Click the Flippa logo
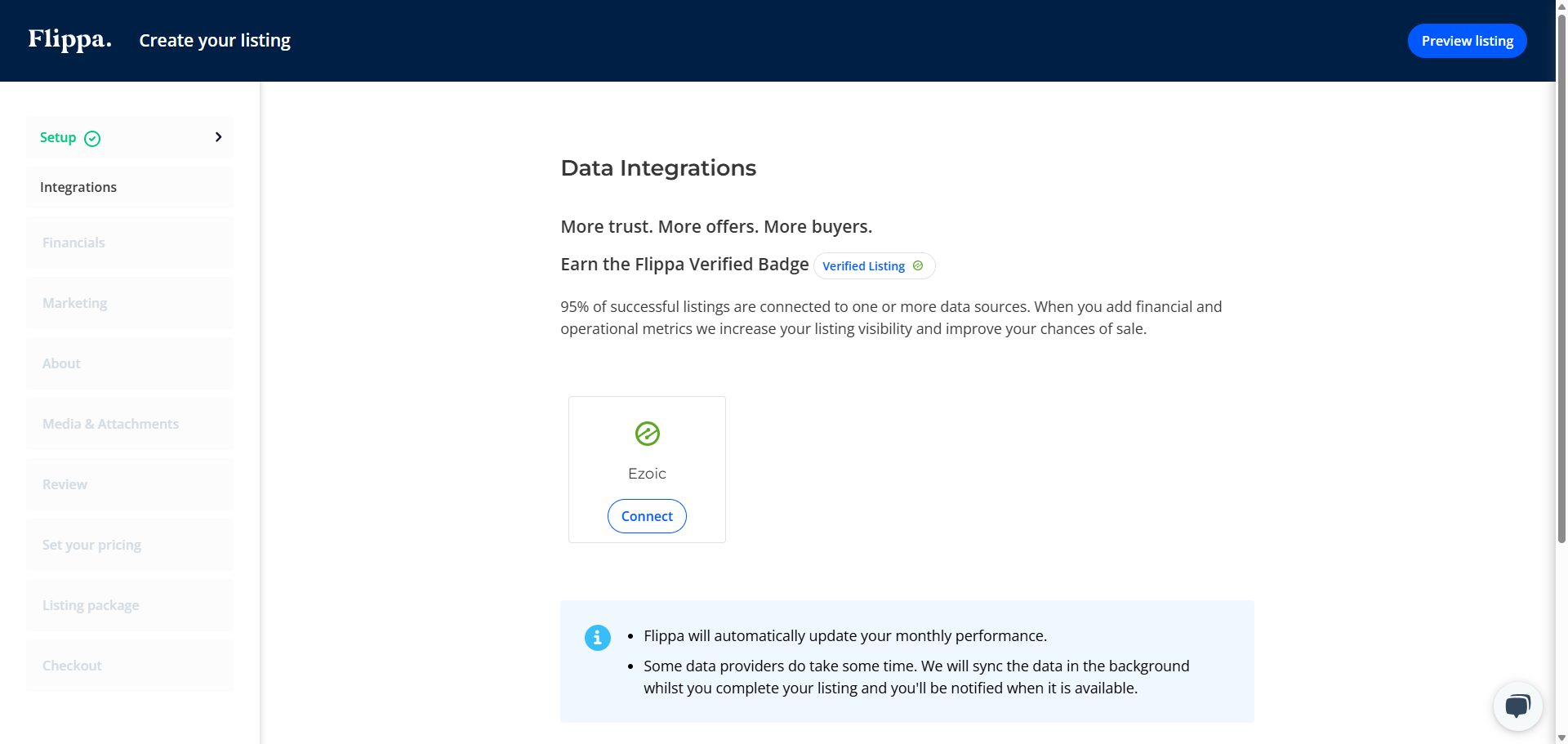This screenshot has width=1568, height=744. pos(69,39)
